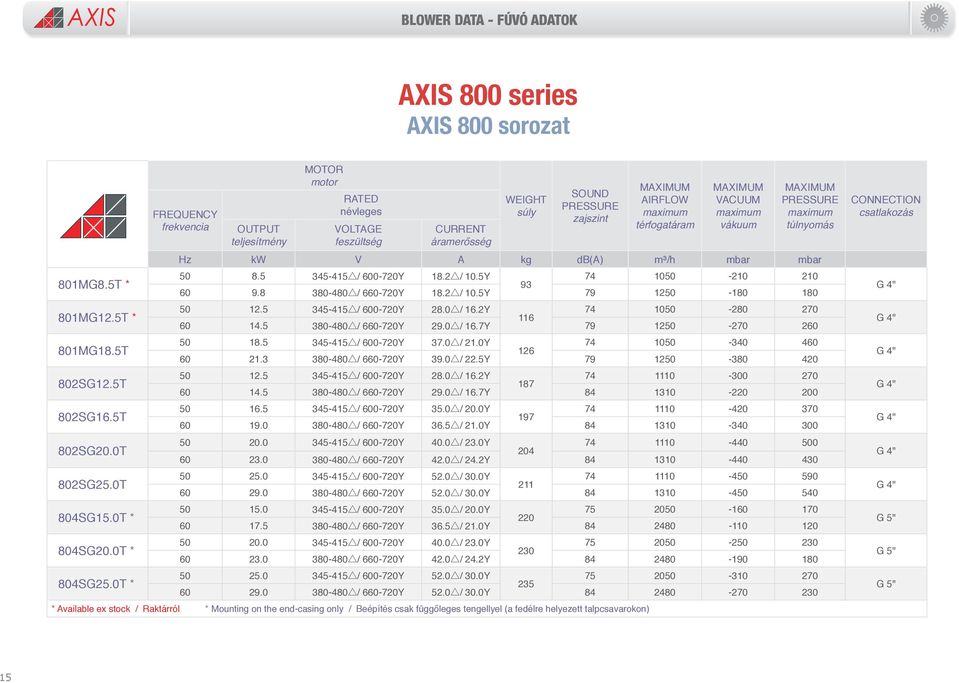Select the maximum pressure value 540
The height and width of the screenshot is (683, 959).
coord(810,493)
